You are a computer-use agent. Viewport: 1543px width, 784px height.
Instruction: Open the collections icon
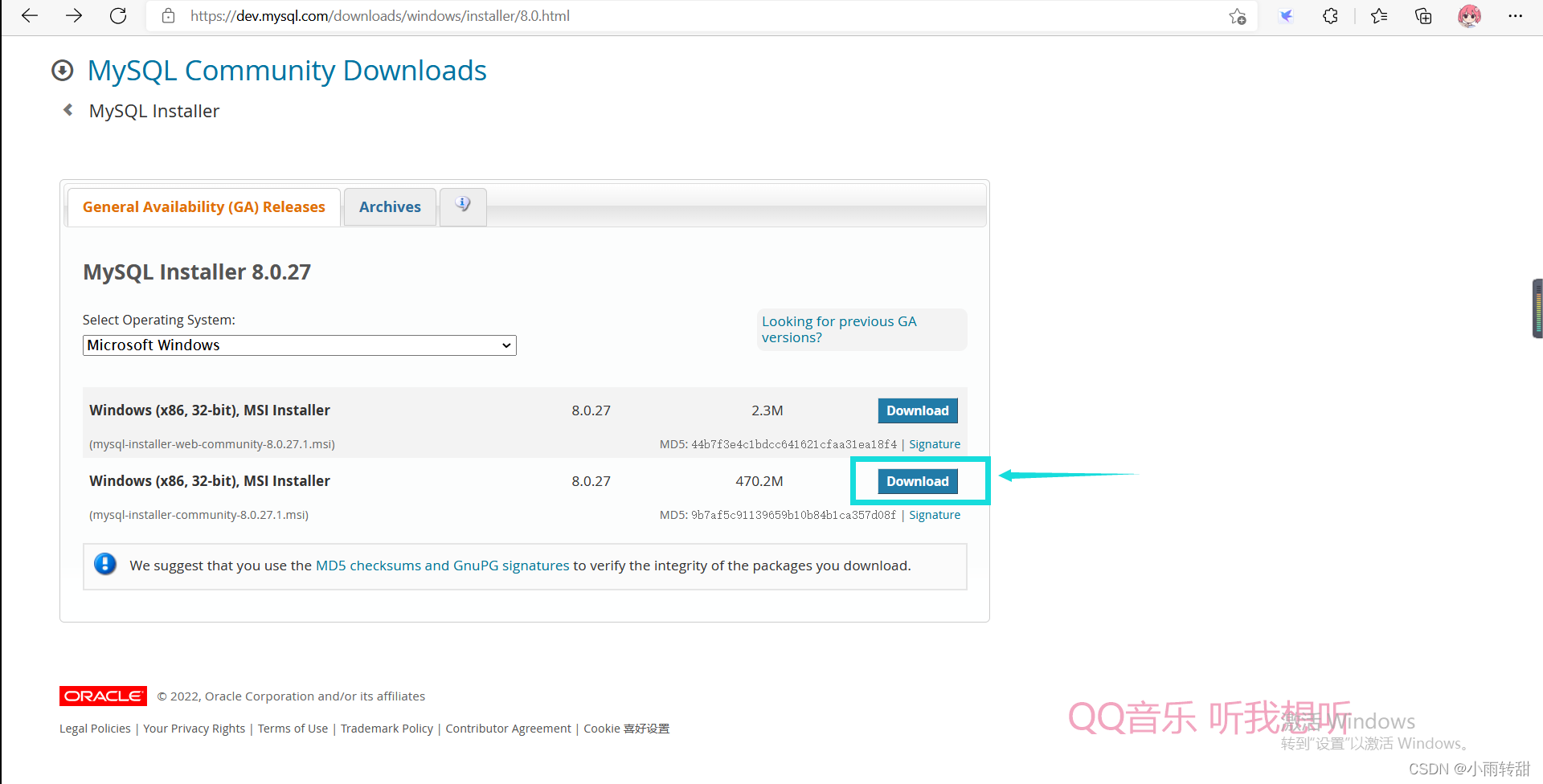coord(1423,16)
